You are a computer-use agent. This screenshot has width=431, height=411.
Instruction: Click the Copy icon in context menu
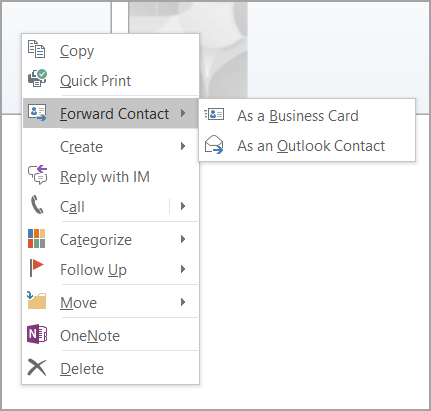click(36, 49)
